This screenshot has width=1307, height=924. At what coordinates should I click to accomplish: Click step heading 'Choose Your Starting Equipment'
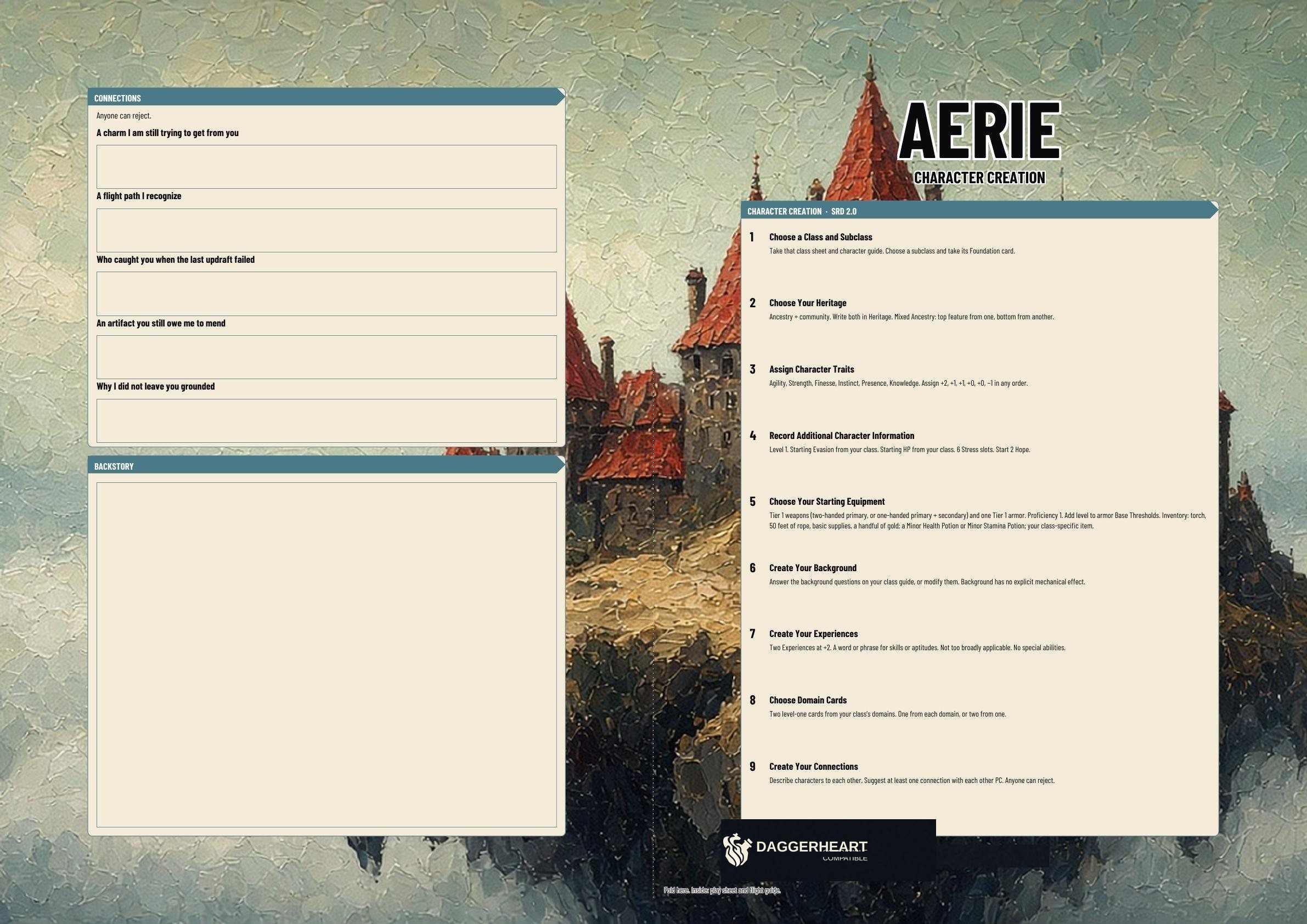[x=826, y=502]
